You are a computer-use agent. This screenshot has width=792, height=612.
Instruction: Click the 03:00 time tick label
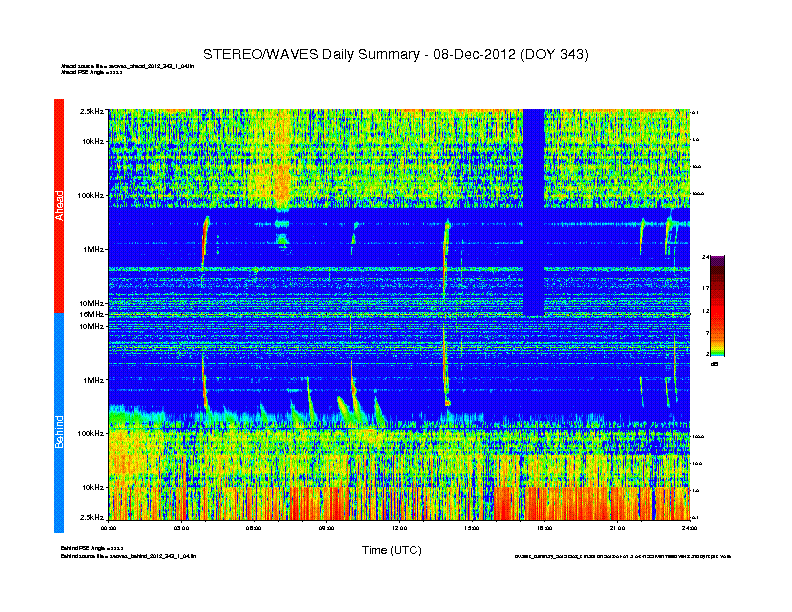181,527
